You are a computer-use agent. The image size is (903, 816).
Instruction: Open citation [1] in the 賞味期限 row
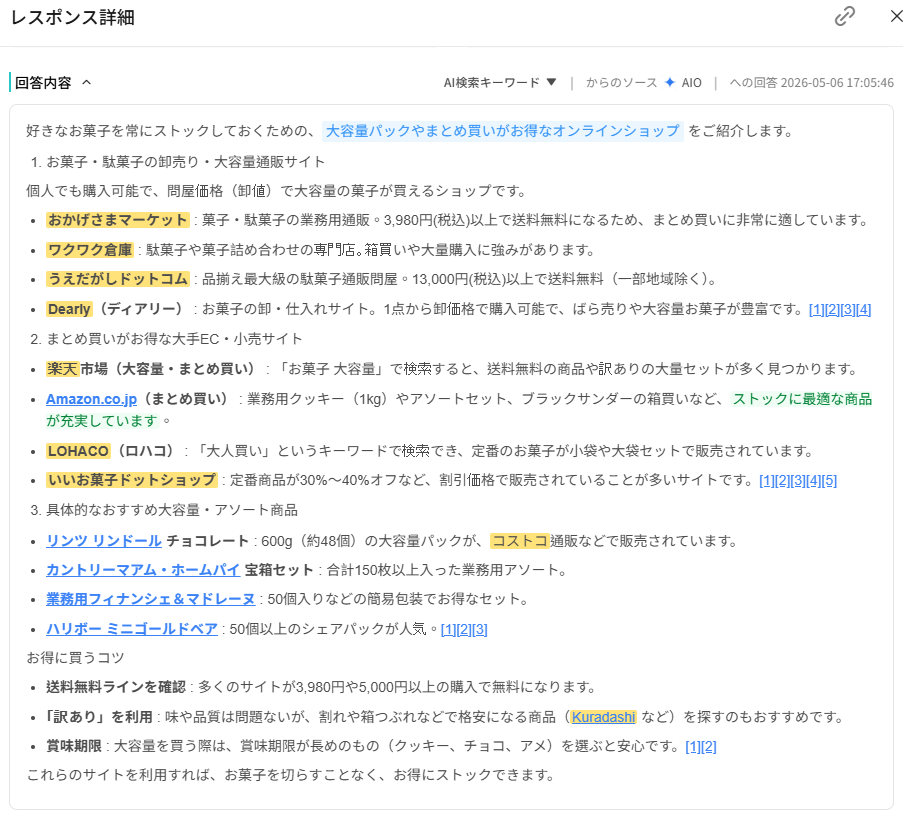pos(693,747)
